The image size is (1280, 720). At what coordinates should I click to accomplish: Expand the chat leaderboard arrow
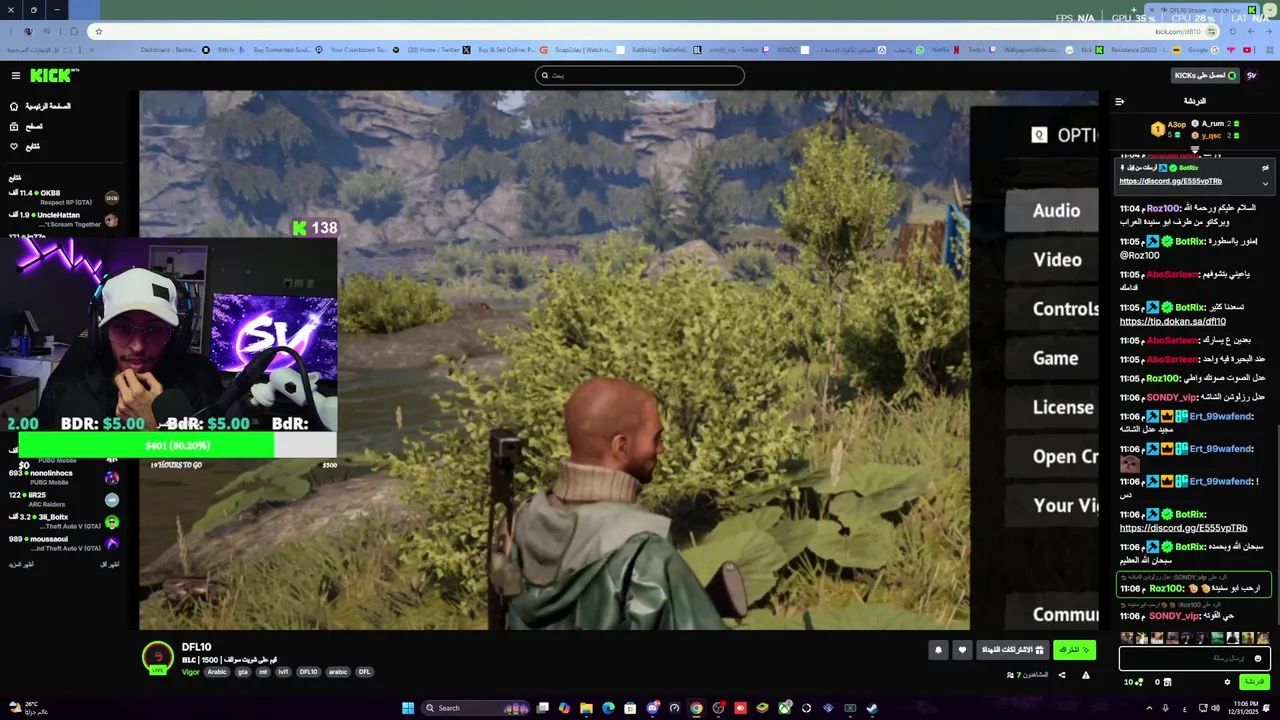click(x=1194, y=149)
